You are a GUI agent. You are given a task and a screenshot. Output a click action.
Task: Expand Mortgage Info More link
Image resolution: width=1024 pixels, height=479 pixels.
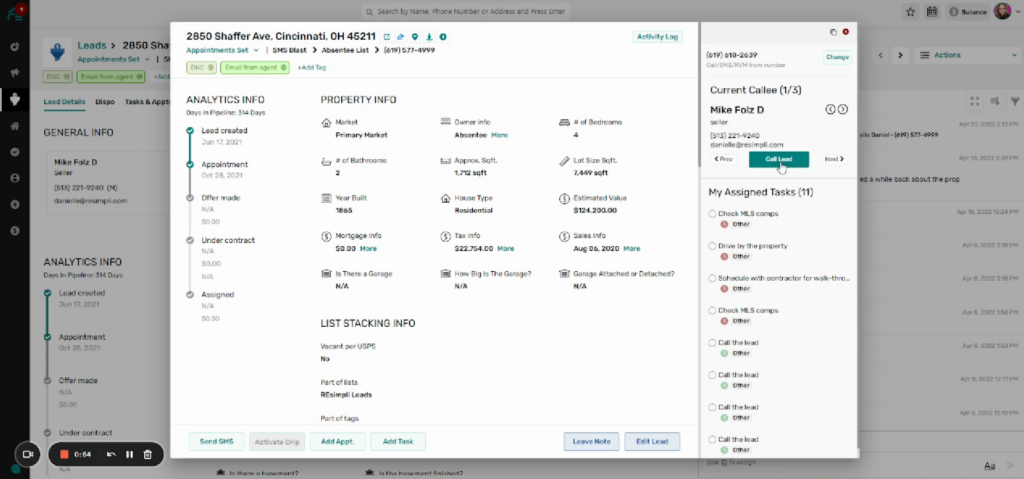368,248
